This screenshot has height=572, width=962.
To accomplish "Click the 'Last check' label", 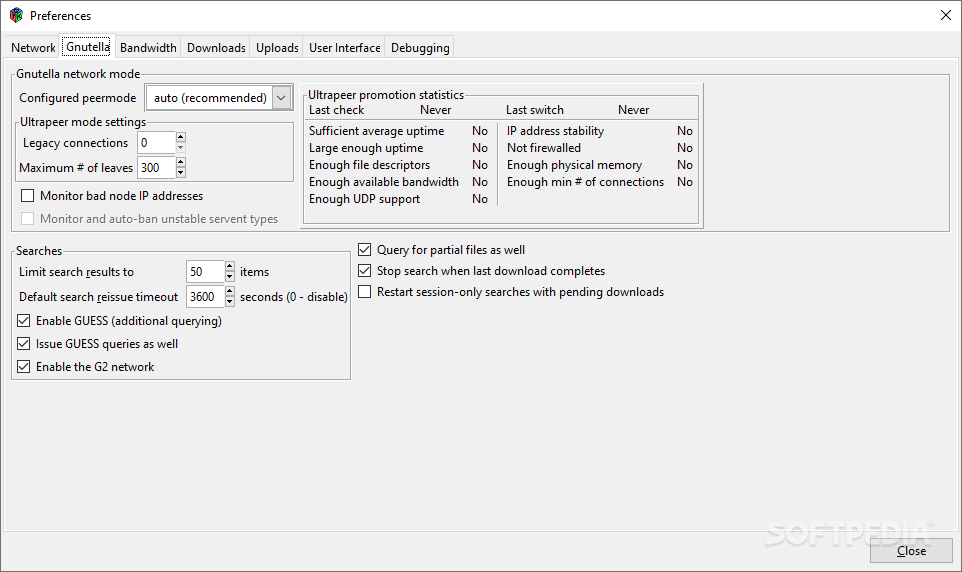I will (336, 110).
